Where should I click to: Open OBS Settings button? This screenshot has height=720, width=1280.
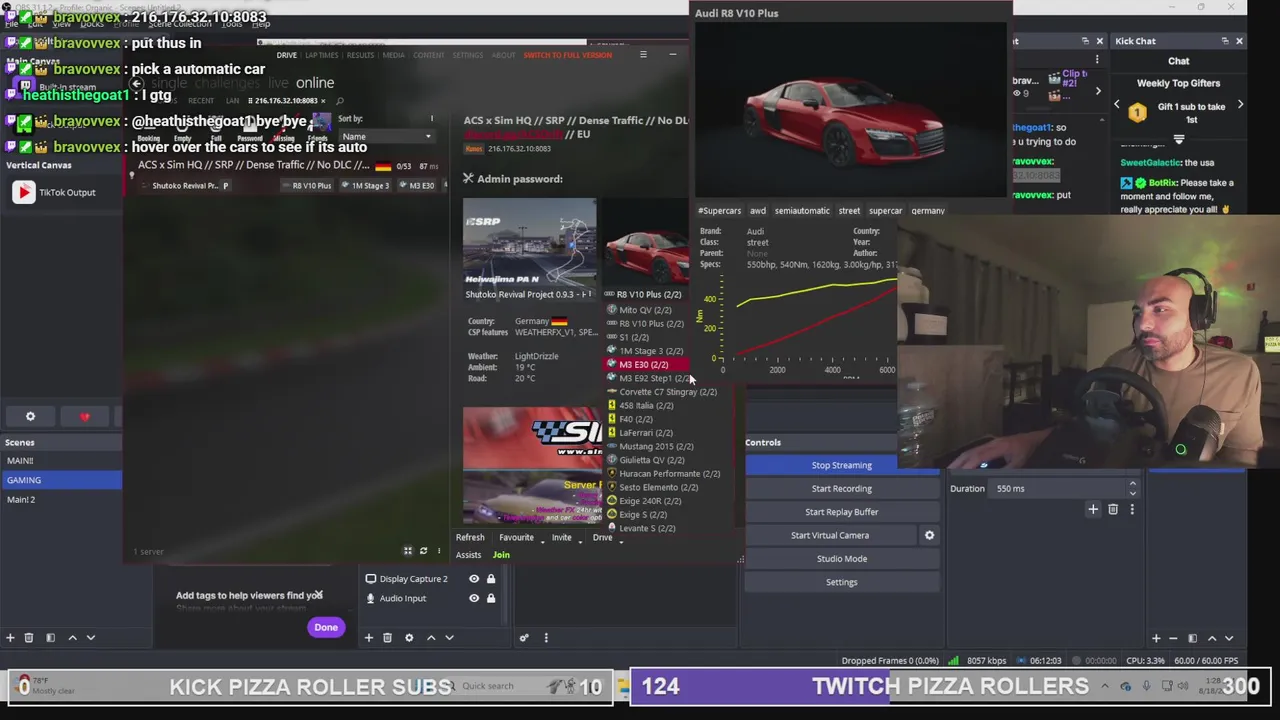[x=841, y=582]
